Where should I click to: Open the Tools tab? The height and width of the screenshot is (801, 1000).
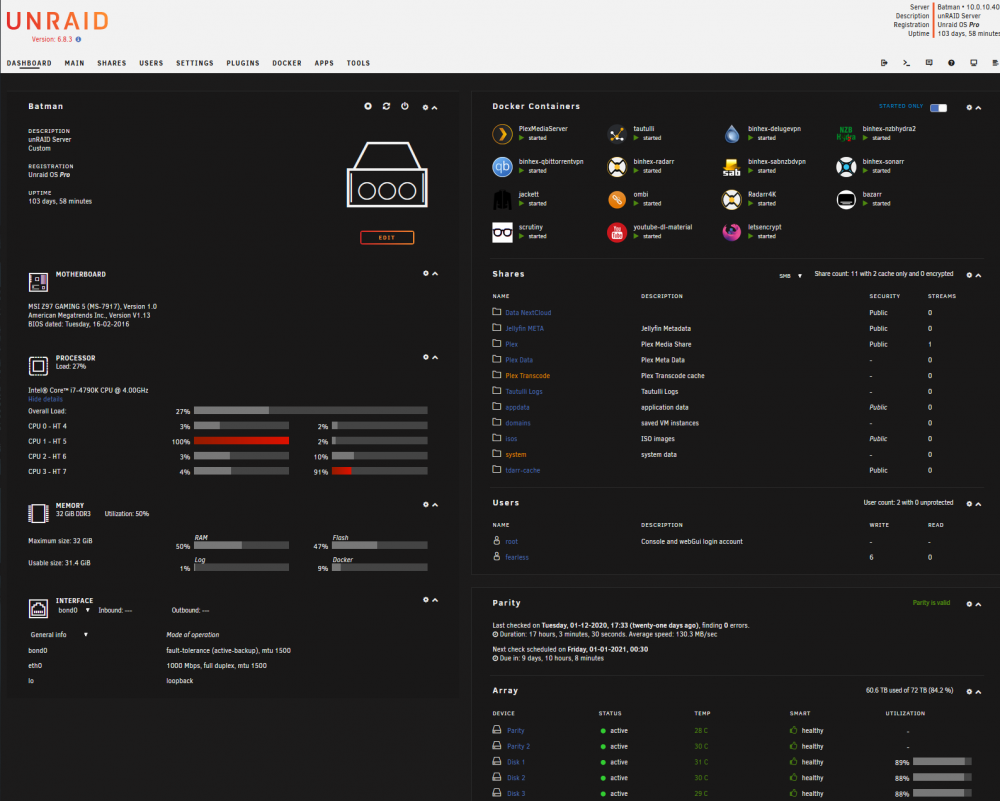tap(358, 63)
